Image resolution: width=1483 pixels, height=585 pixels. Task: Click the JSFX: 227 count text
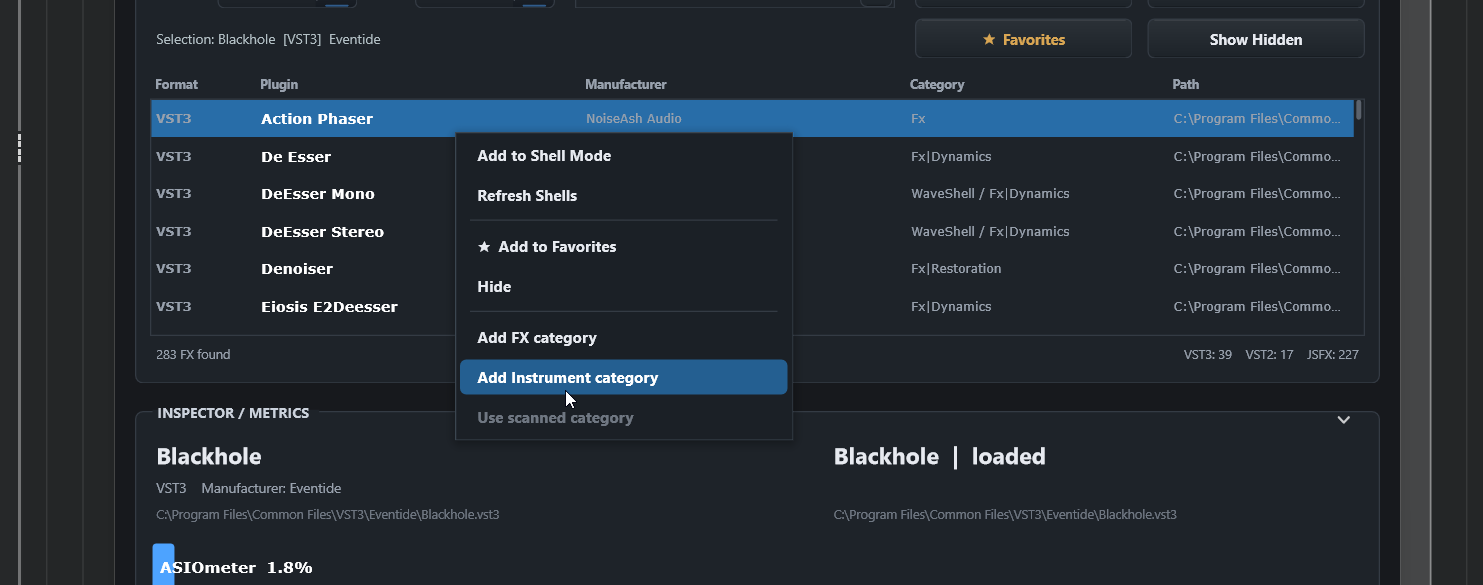point(1333,355)
